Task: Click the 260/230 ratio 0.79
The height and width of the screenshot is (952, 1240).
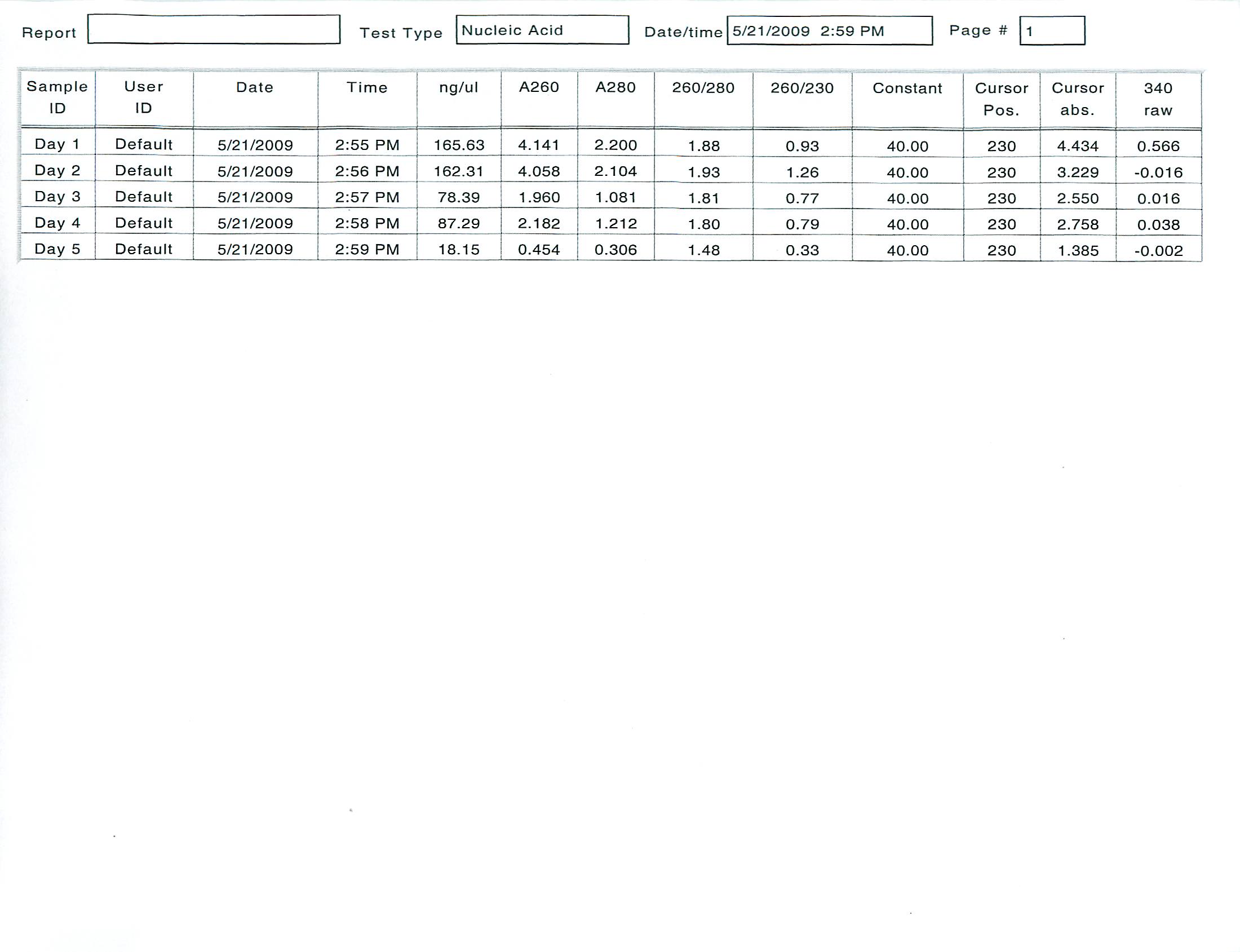Action: (x=803, y=224)
